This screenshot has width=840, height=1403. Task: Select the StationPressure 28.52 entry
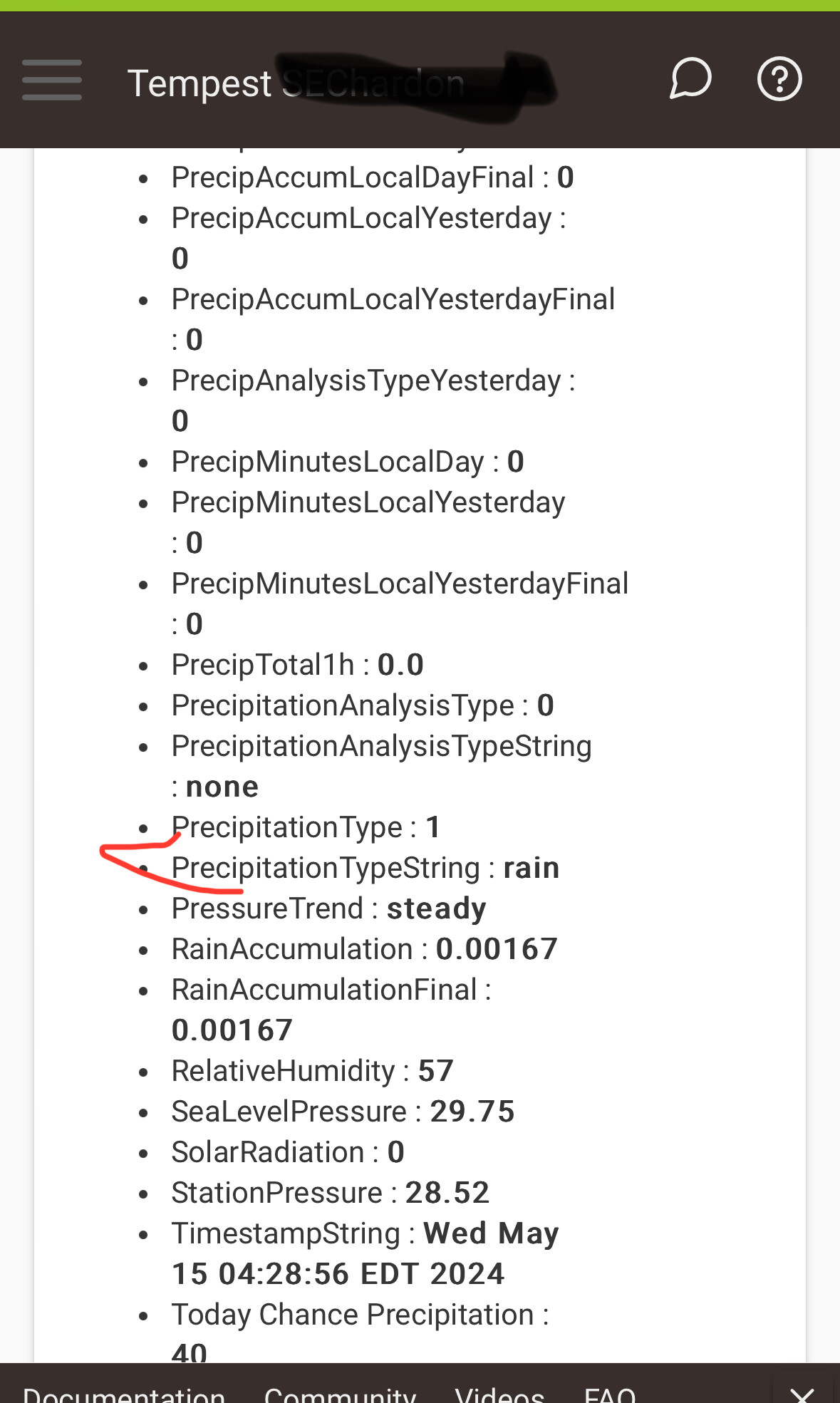[330, 1193]
